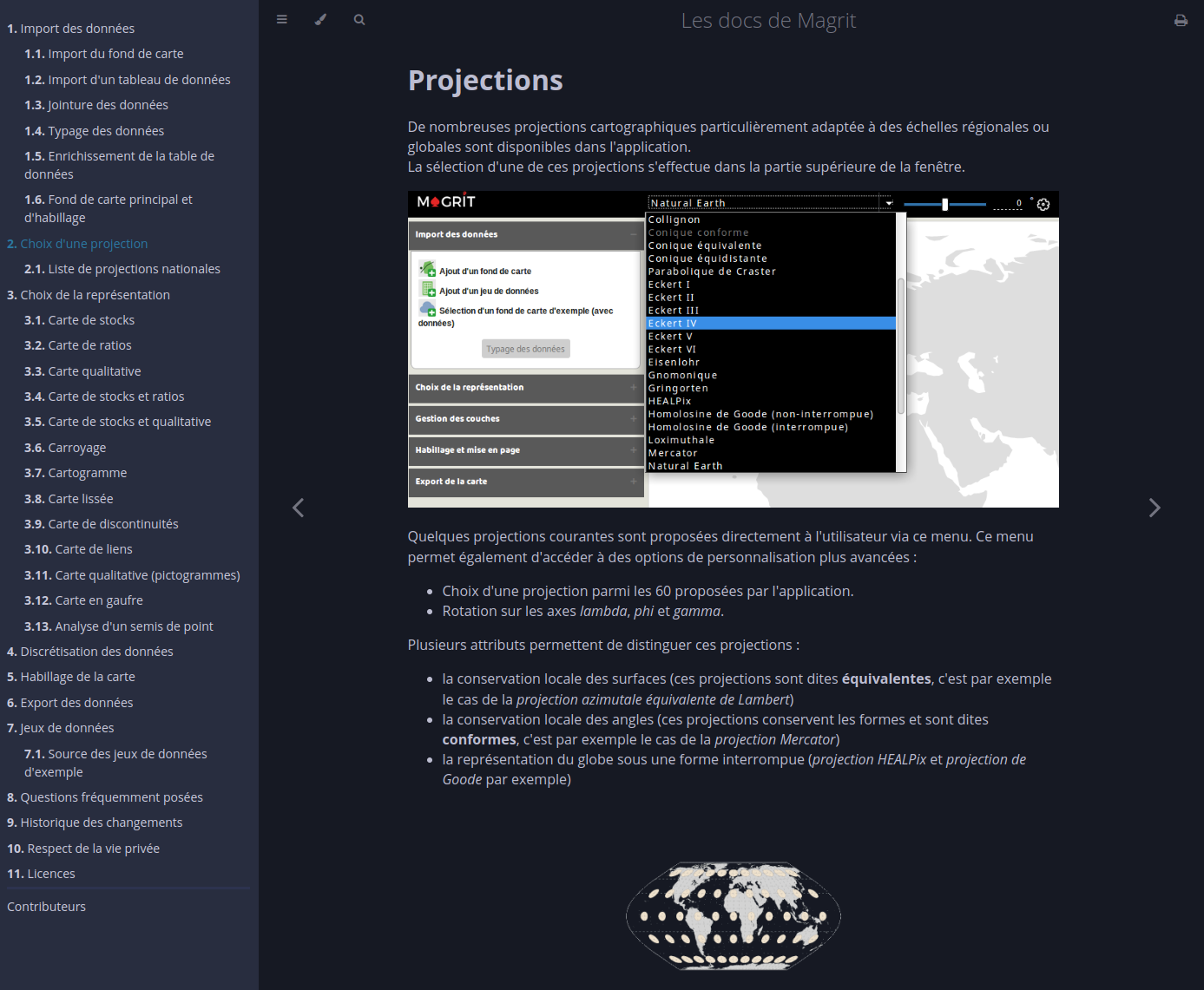Click 'Les docs de Magrit' title
Viewport: 1204px width, 990px height.
(x=768, y=20)
